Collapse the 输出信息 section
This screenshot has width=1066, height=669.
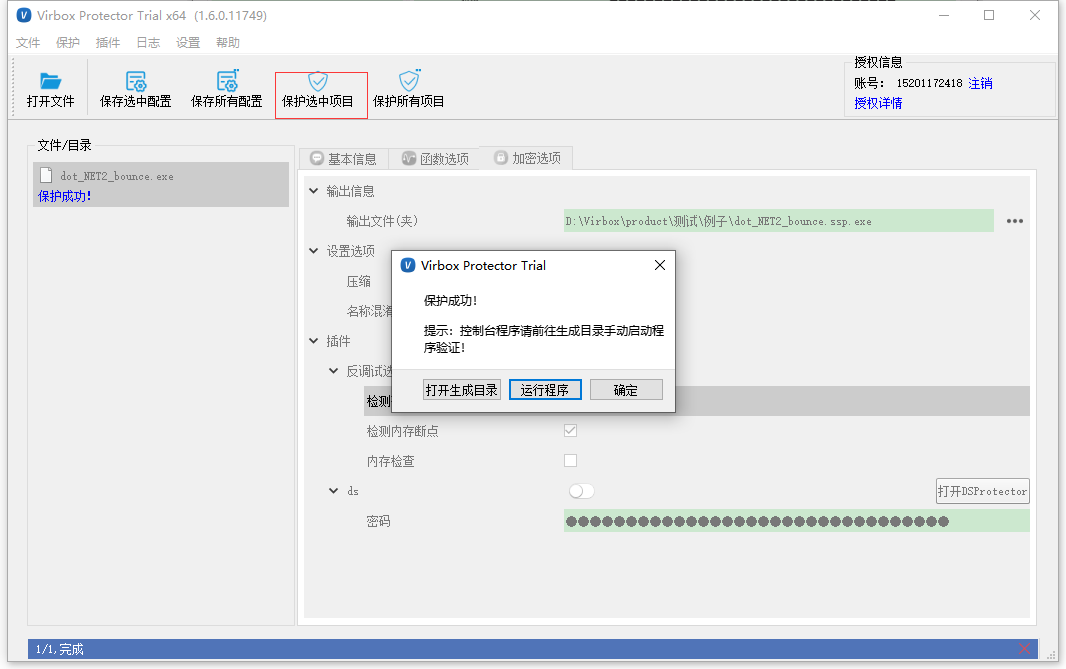tap(313, 191)
